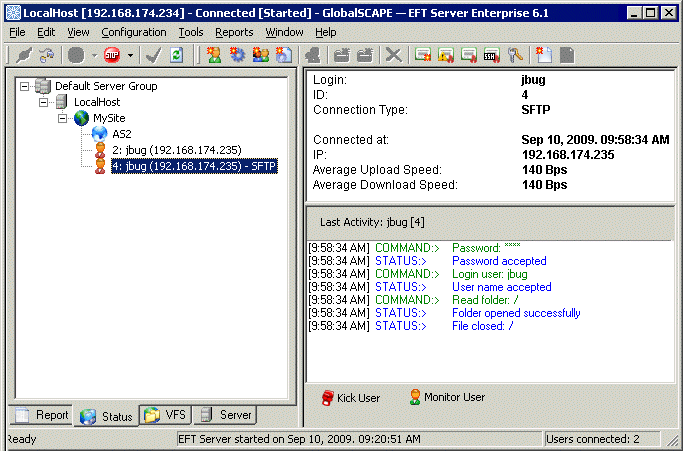Click the Default Server Group servers icon

(x=43, y=86)
